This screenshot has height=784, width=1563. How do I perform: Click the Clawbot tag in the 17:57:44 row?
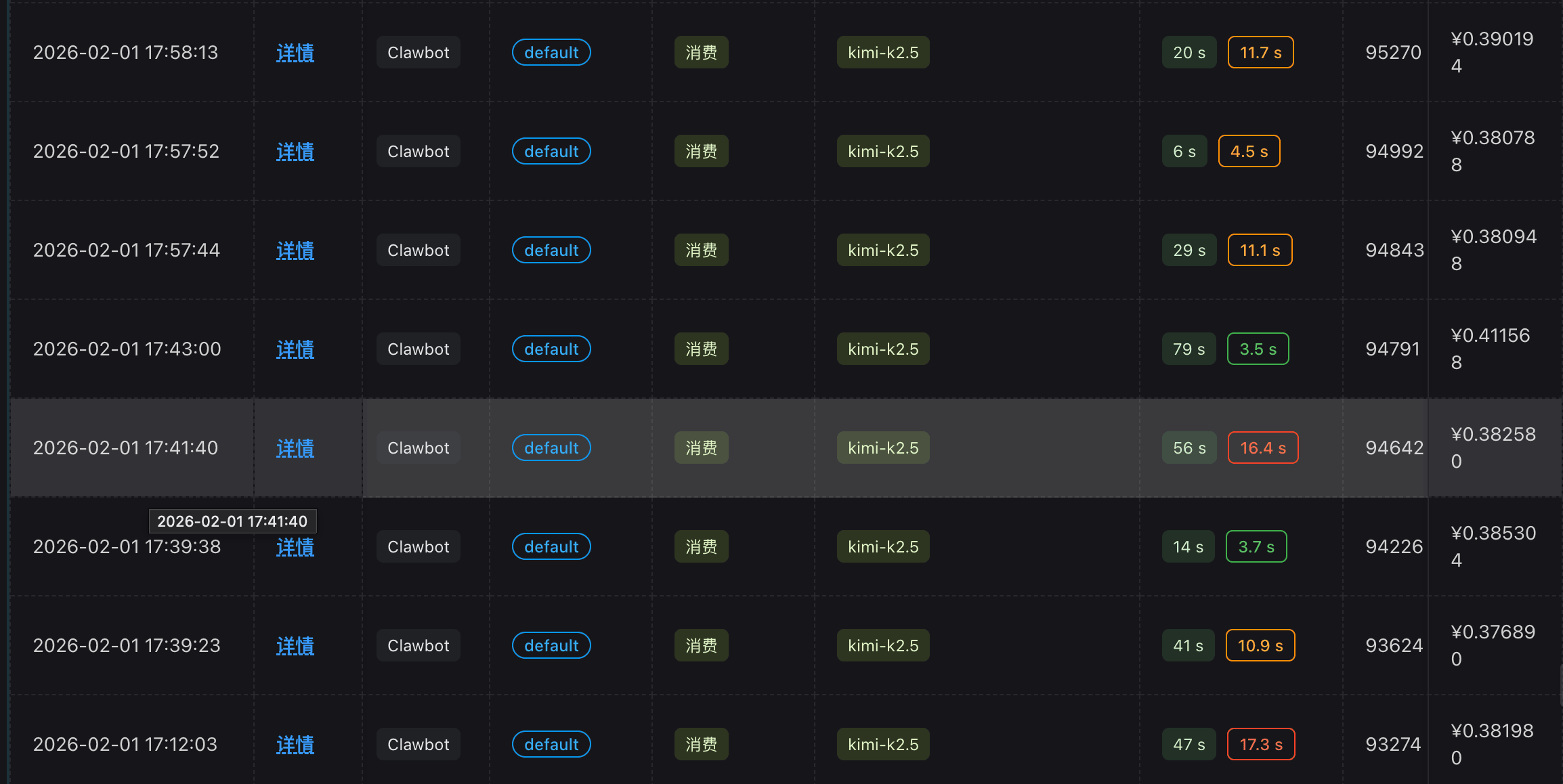click(x=418, y=251)
